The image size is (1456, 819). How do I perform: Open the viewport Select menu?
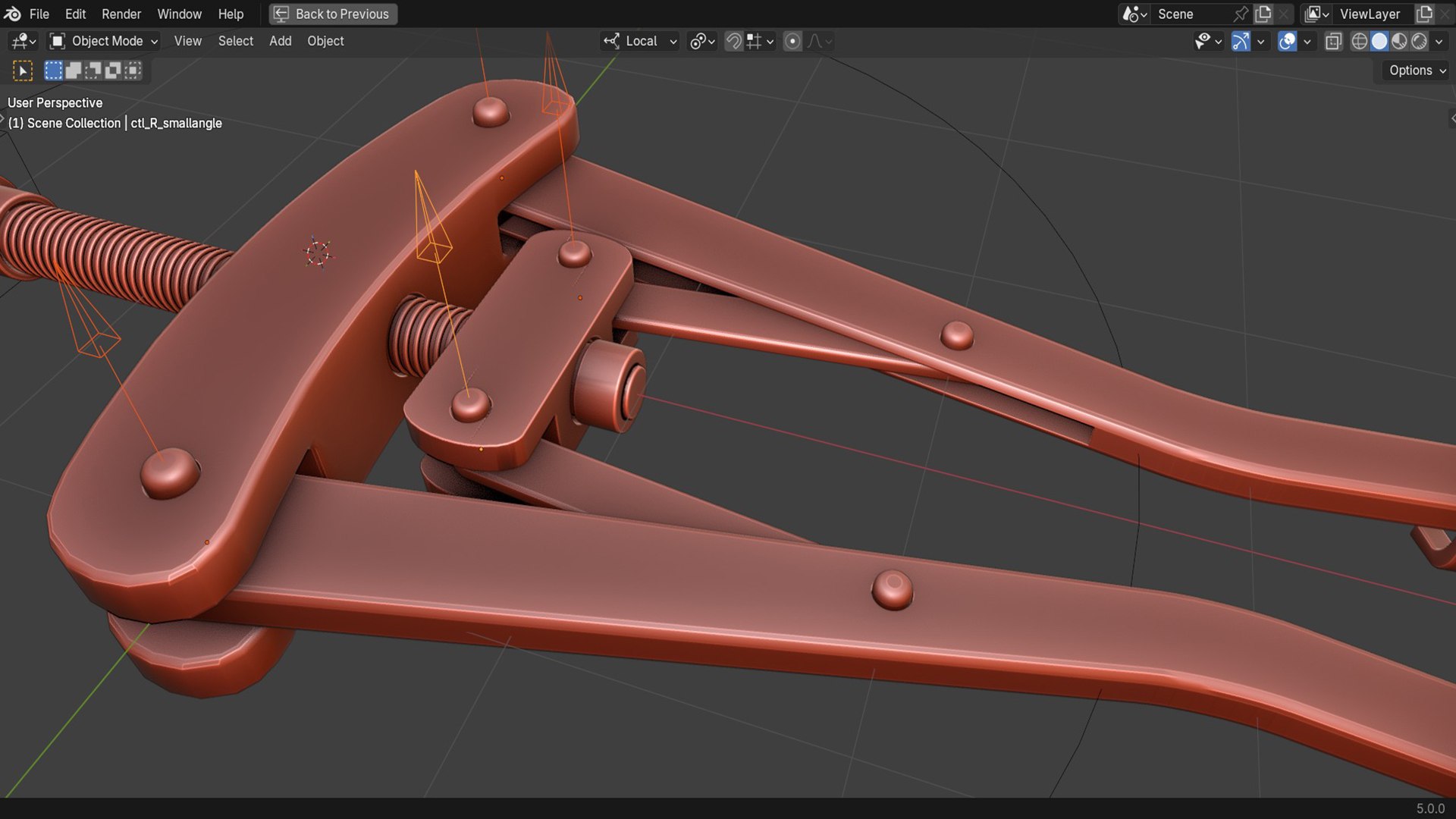point(235,41)
